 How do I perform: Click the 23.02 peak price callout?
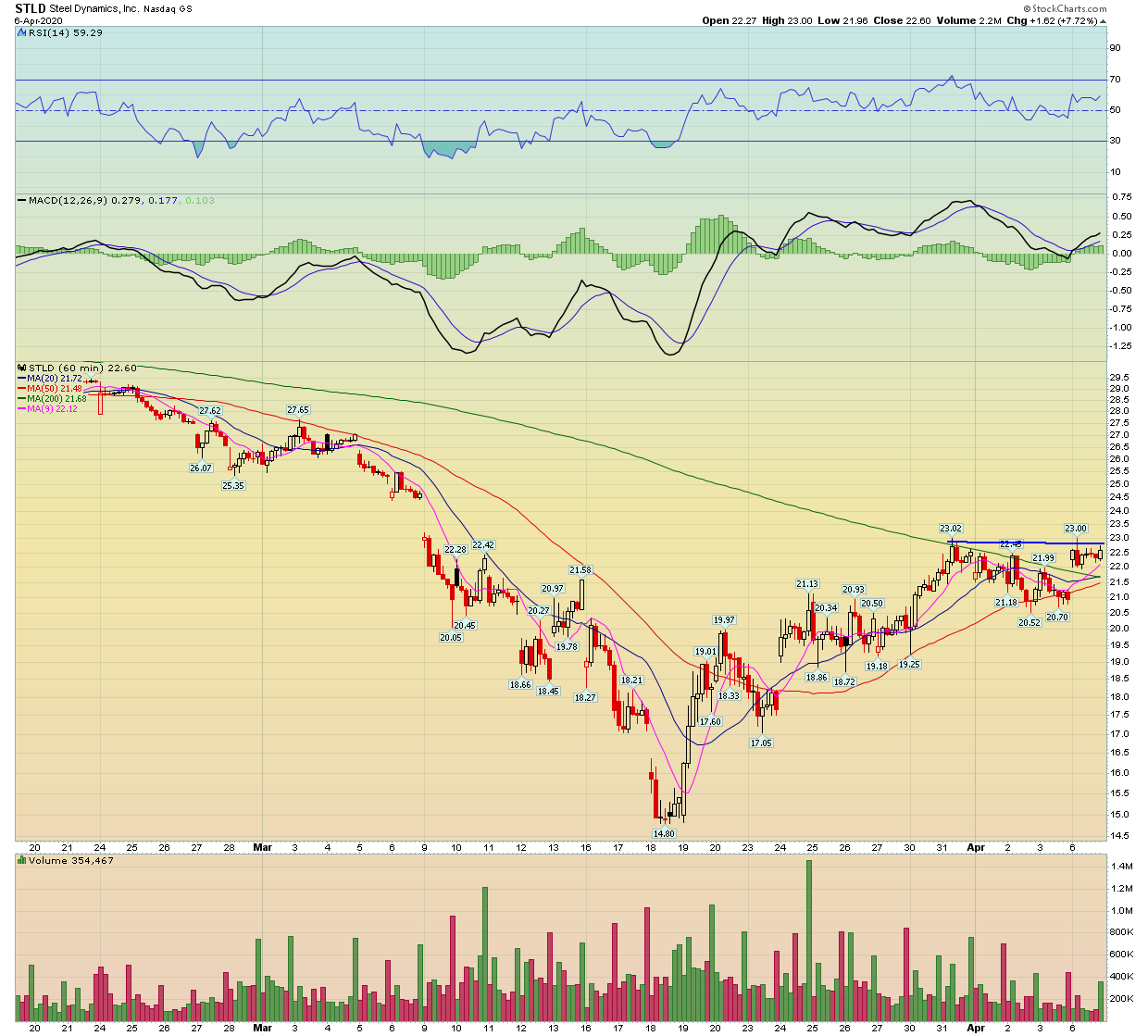[951, 529]
